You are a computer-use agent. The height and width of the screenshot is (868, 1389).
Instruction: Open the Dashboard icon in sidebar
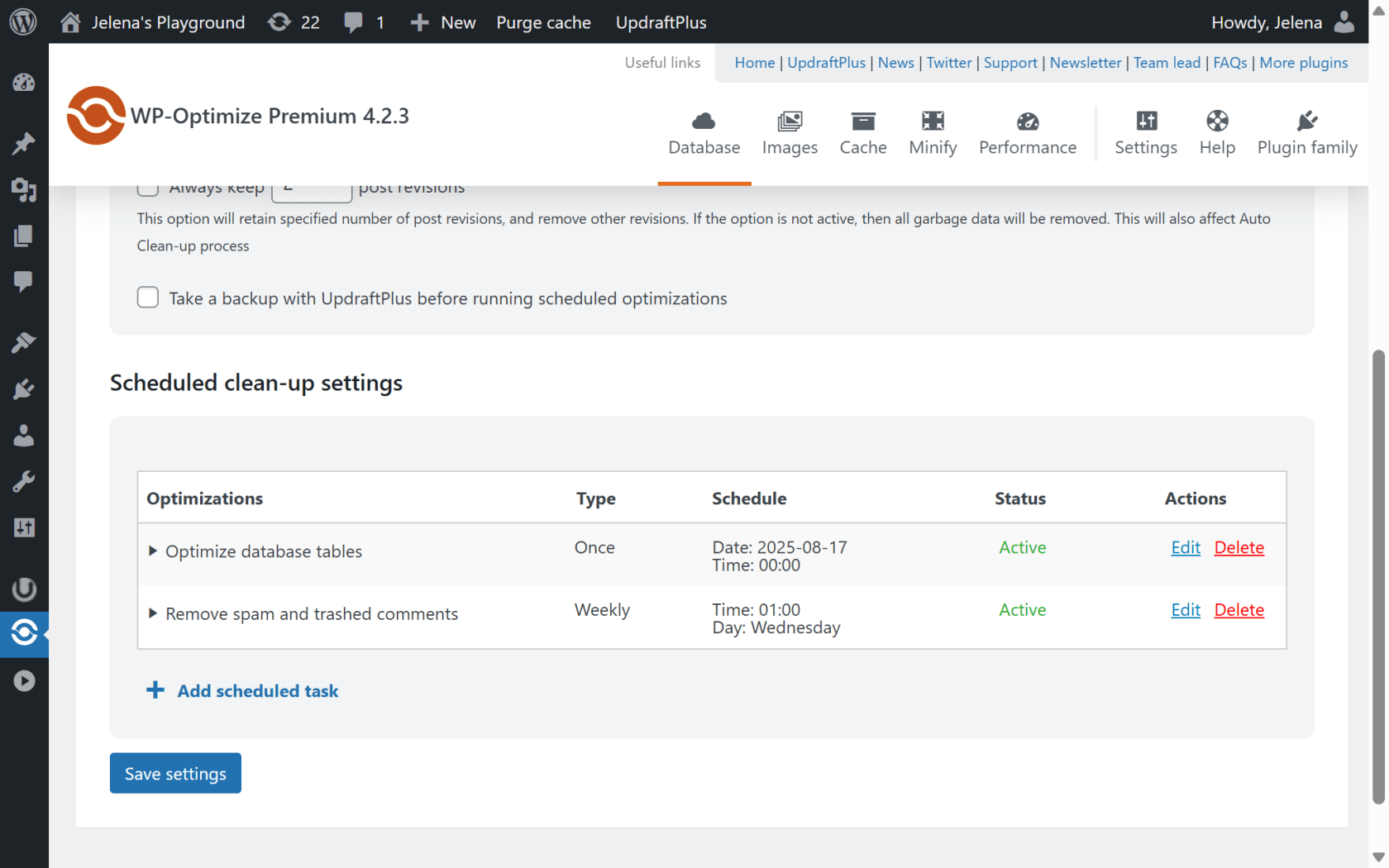pos(24,83)
